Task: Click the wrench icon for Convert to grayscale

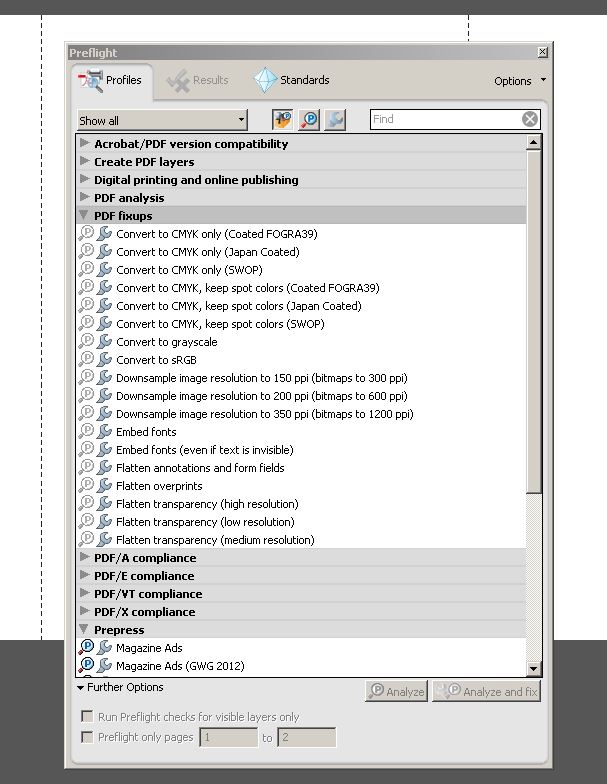Action: click(x=104, y=342)
